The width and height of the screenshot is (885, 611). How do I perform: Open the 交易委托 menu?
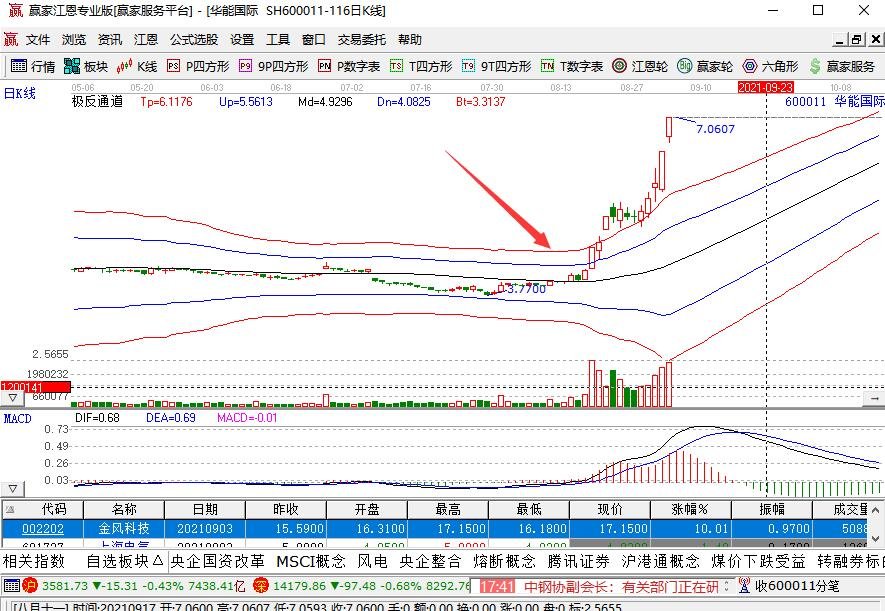(x=362, y=39)
